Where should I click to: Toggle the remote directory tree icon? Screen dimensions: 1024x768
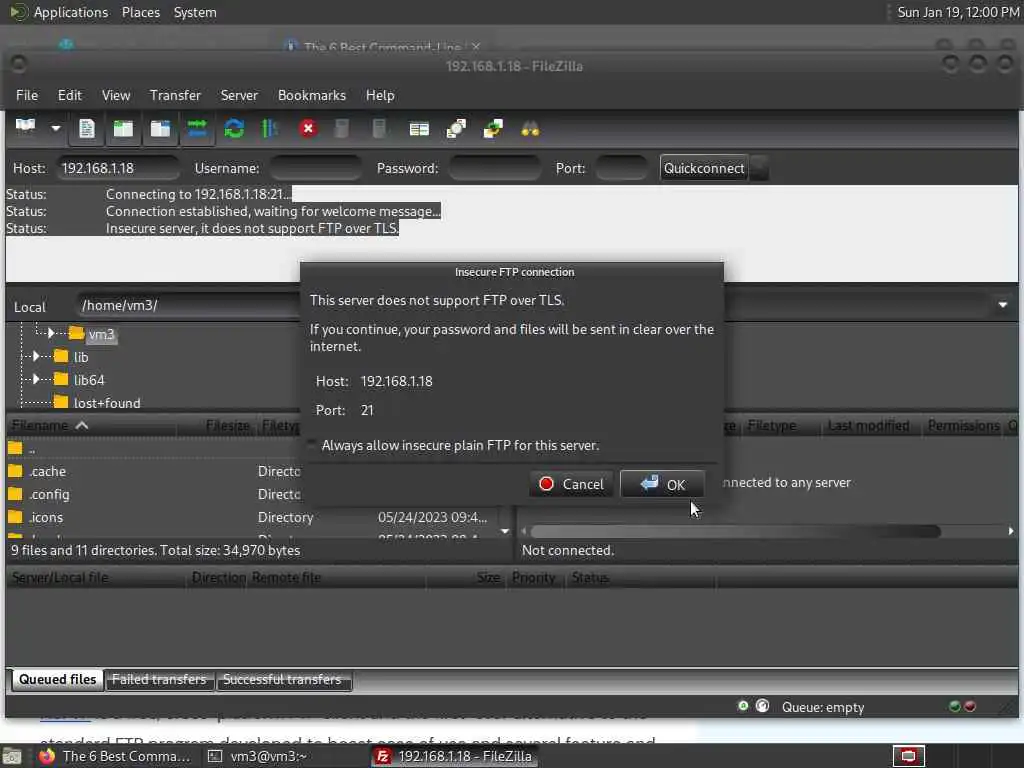(160, 129)
